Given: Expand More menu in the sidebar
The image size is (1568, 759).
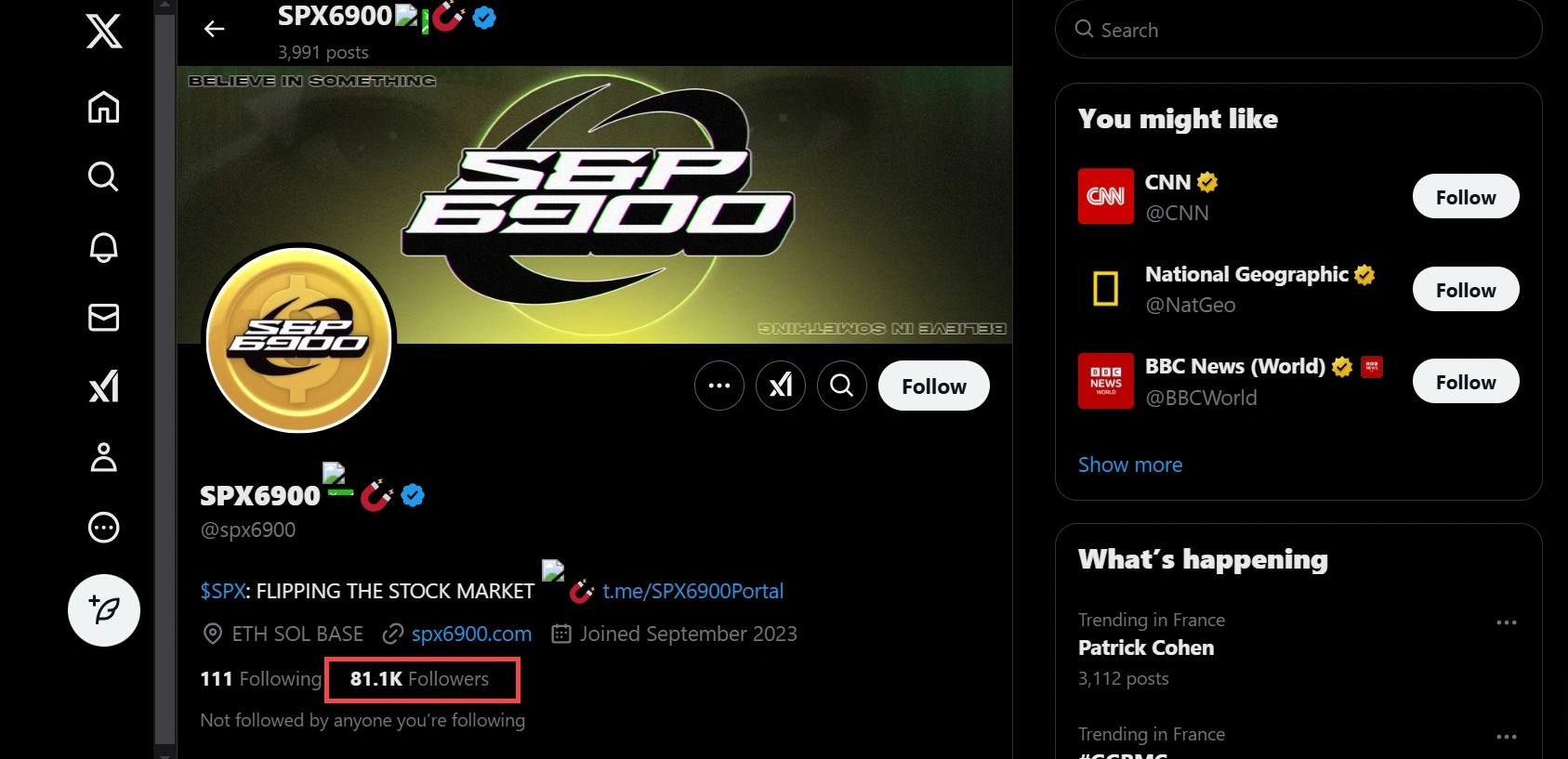Looking at the screenshot, I should click(x=103, y=528).
